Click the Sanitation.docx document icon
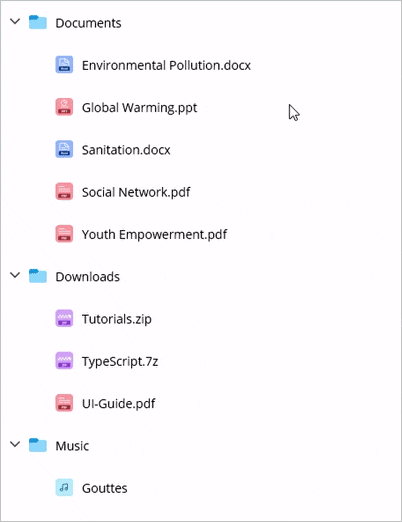402x522 pixels. click(x=64, y=149)
